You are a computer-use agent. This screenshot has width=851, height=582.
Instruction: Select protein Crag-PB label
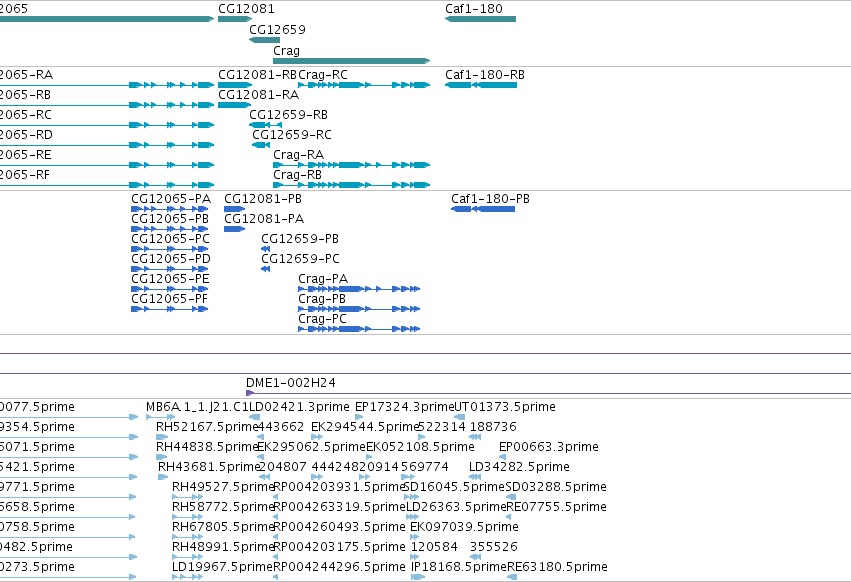(322, 299)
